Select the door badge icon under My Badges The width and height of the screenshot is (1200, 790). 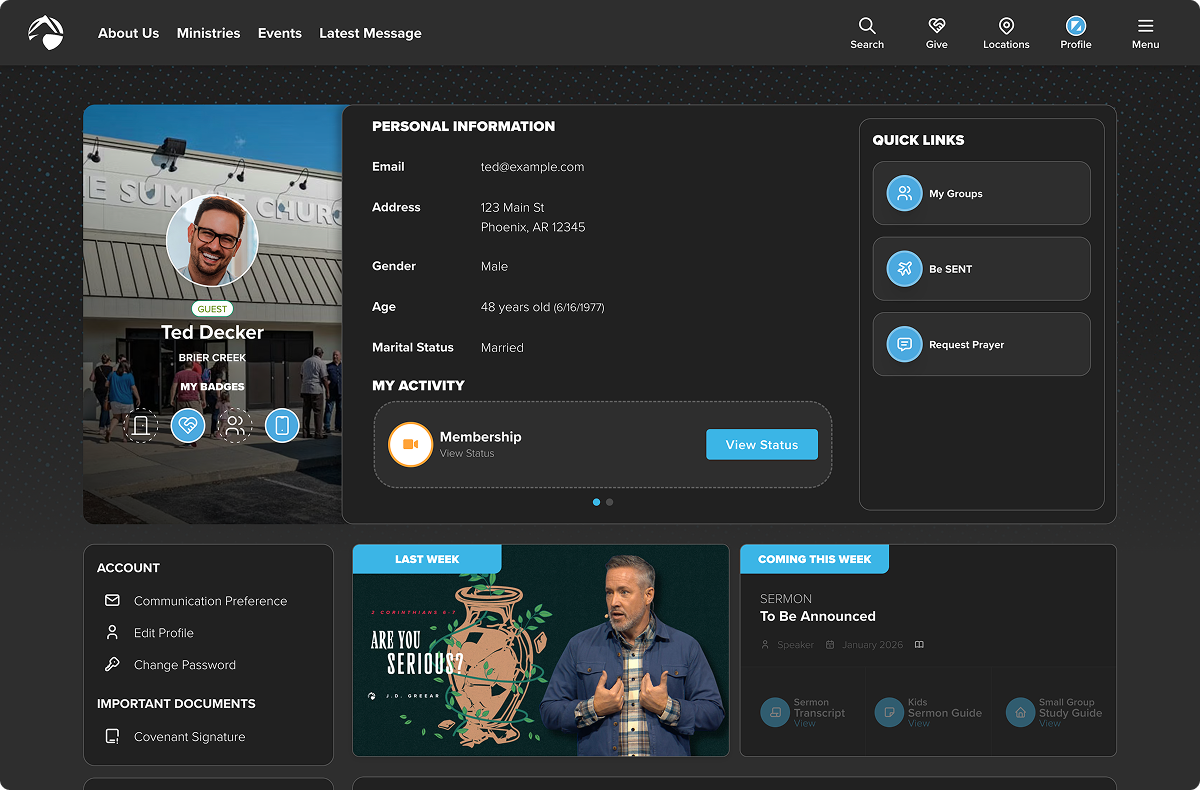(x=141, y=425)
